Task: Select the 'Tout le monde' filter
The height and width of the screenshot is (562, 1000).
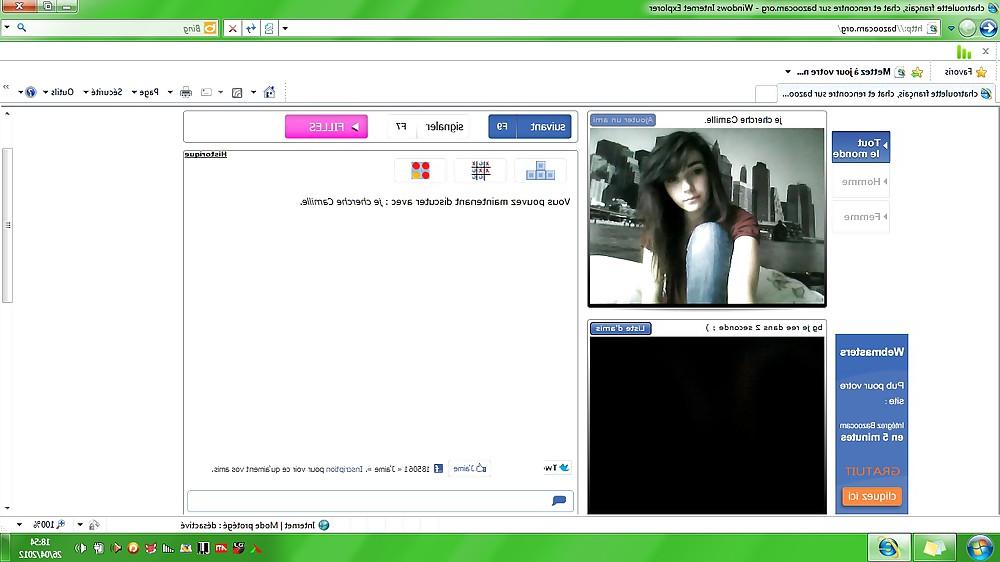Action: click(861, 148)
